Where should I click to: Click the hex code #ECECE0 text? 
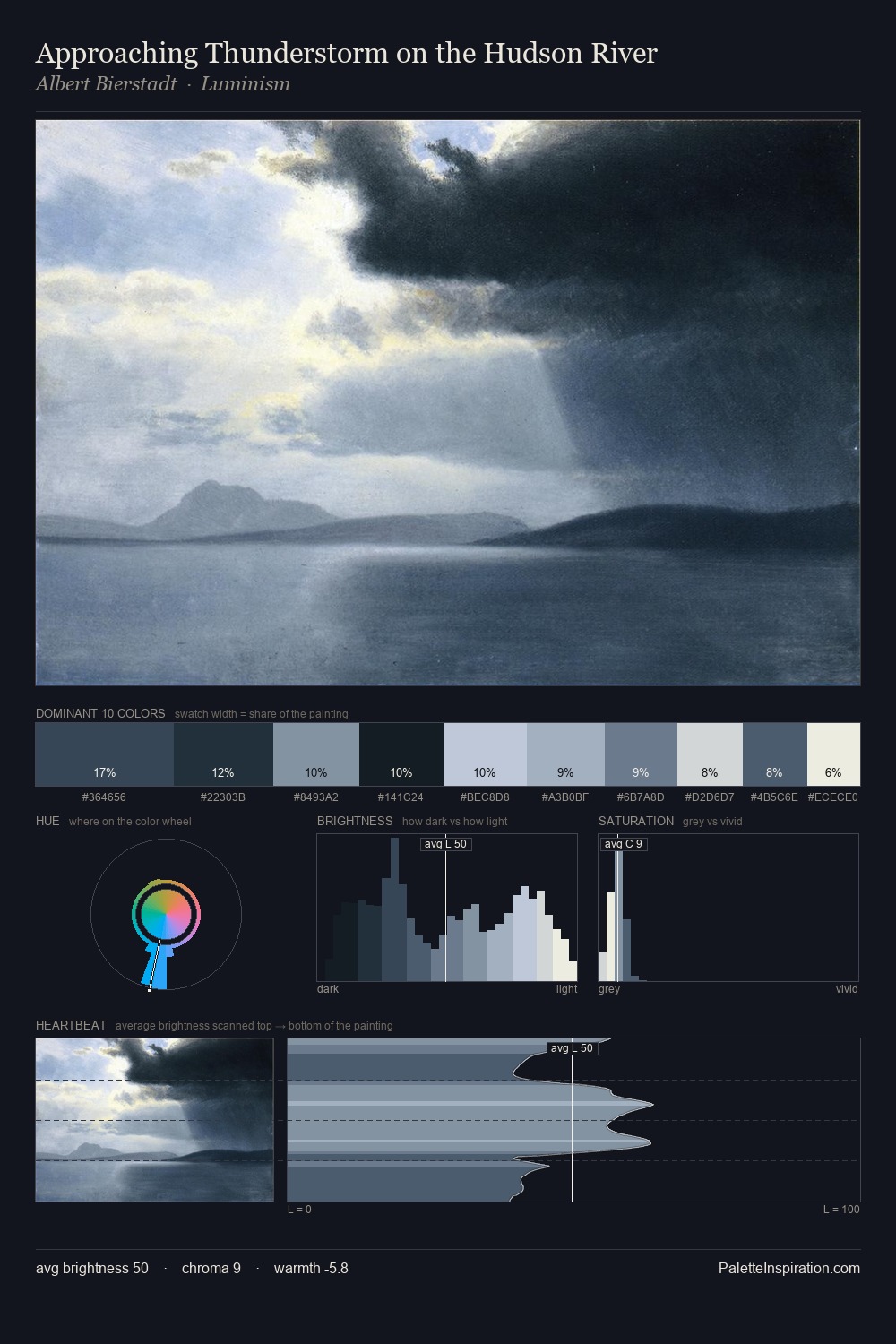click(832, 797)
